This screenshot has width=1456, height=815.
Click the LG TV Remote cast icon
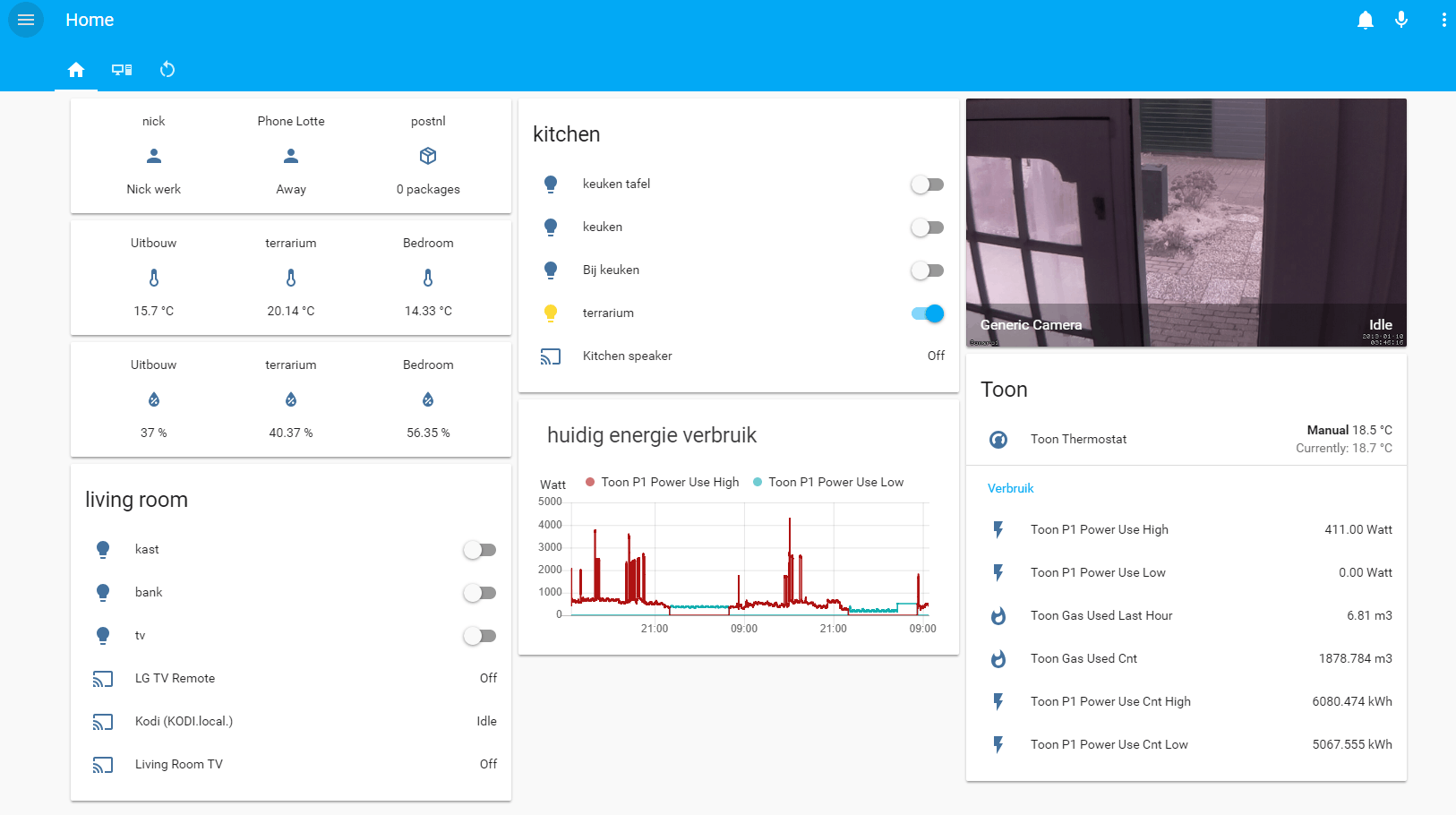[x=103, y=679]
